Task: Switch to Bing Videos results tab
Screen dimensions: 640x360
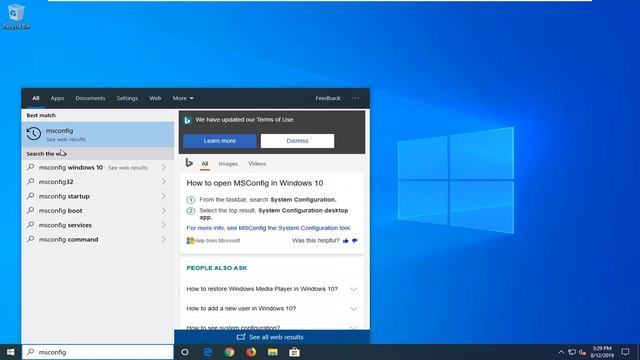Action: [257, 164]
